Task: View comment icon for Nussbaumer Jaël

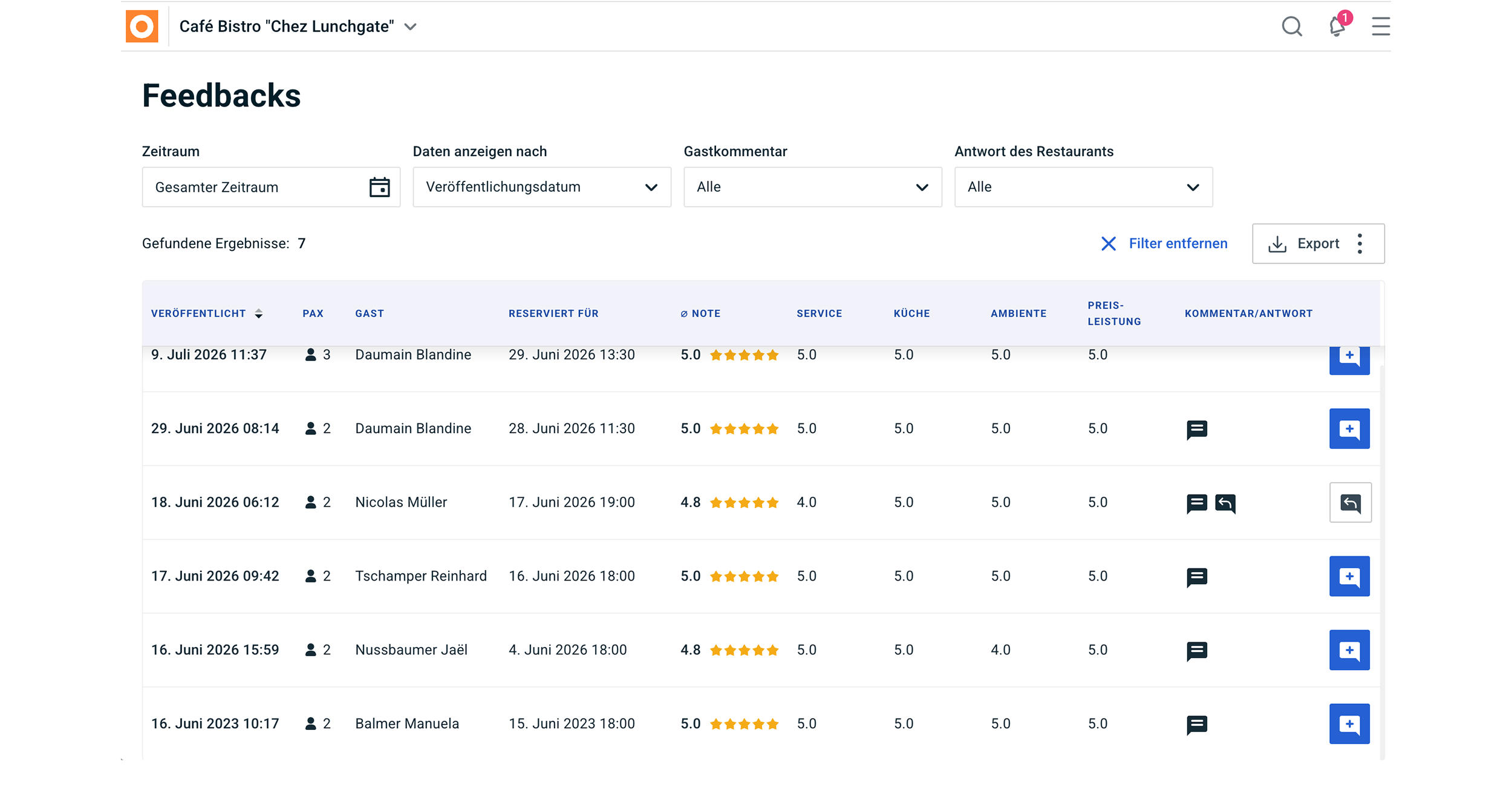Action: coord(1197,651)
